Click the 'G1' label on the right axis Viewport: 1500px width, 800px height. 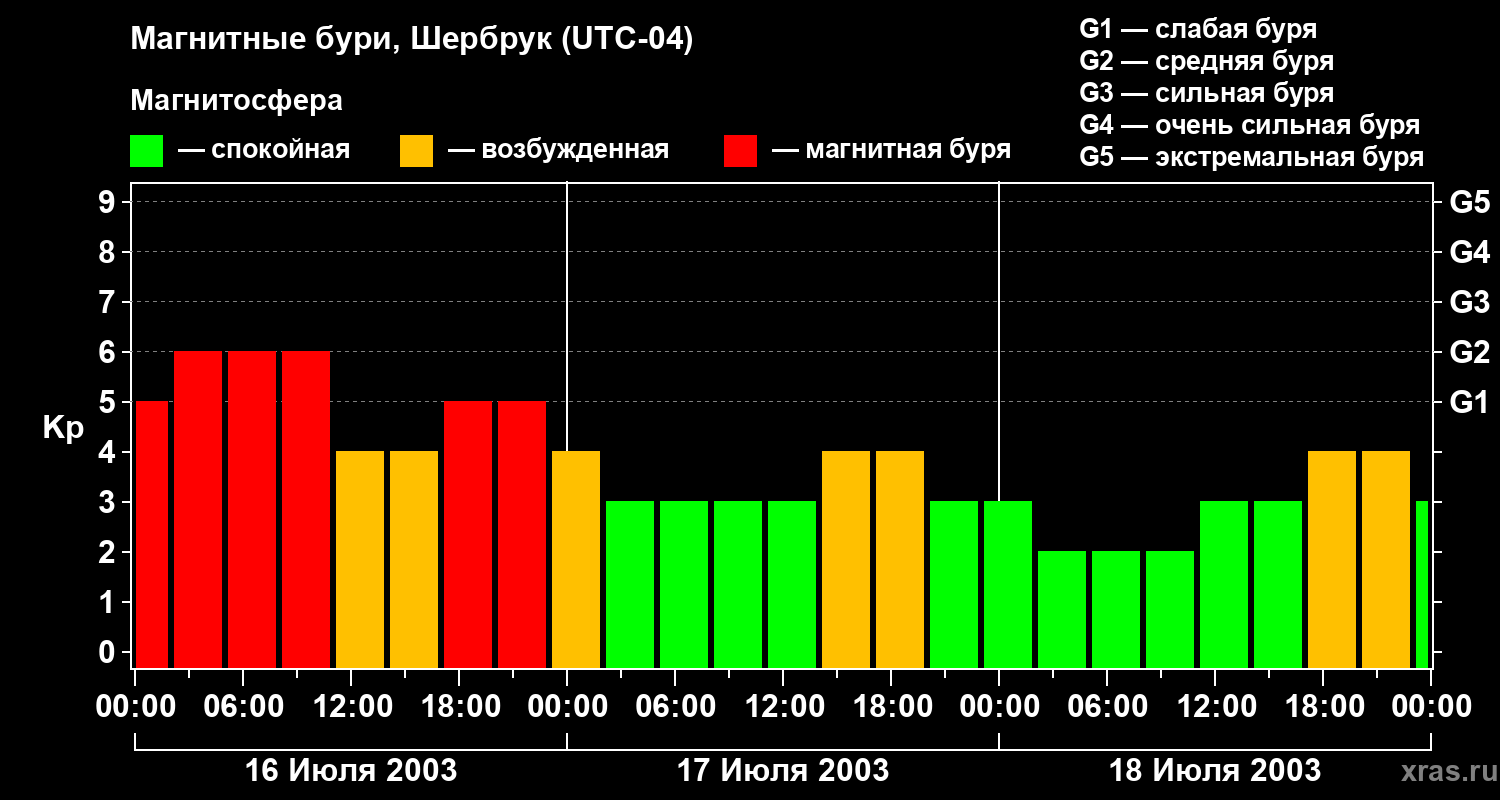click(1469, 403)
